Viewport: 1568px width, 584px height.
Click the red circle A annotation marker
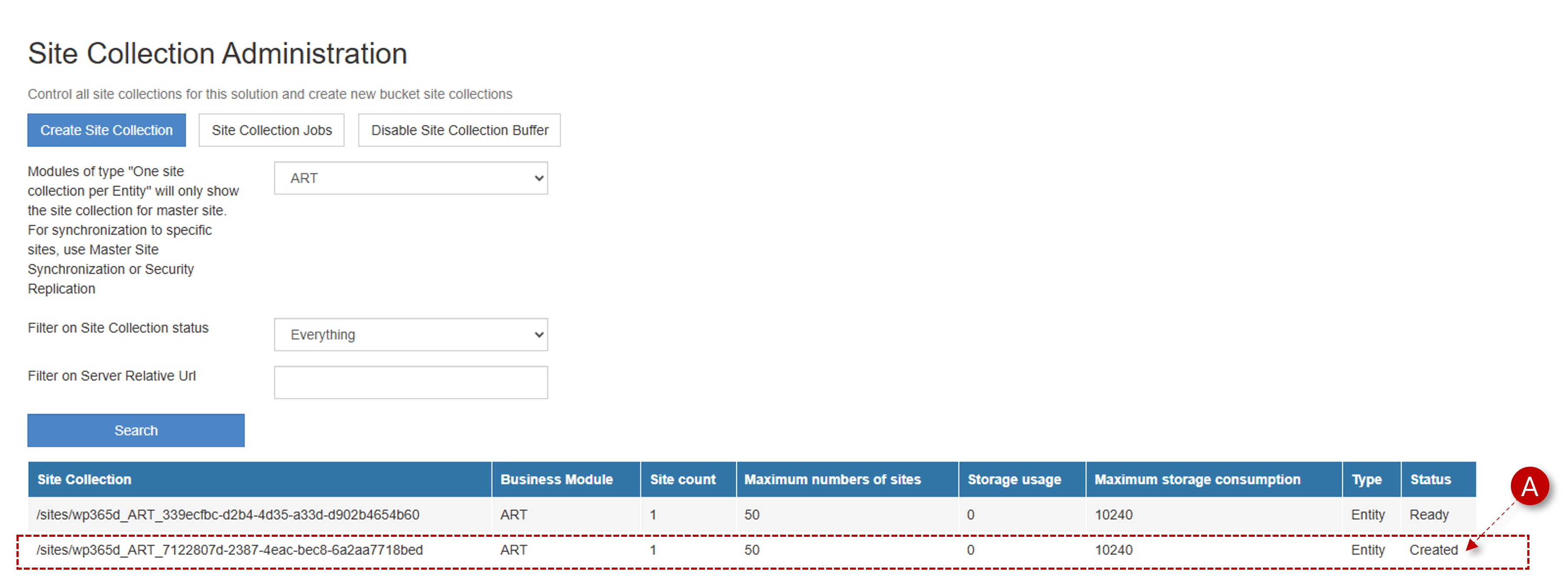(1529, 486)
